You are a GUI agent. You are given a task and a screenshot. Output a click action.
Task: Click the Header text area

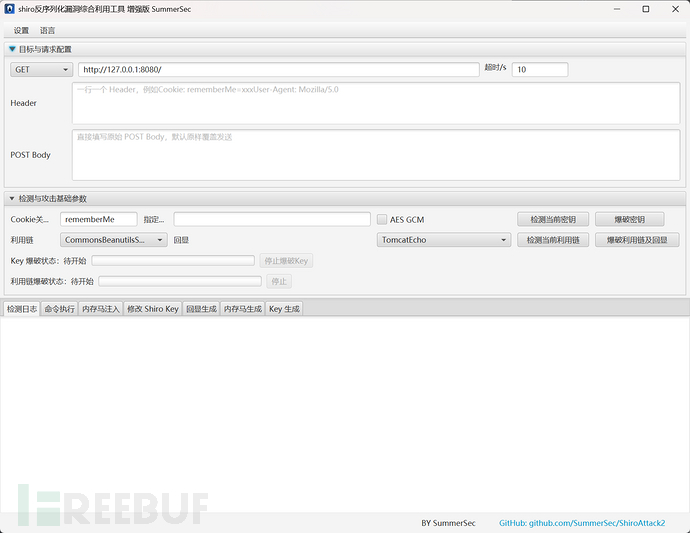tap(376, 103)
